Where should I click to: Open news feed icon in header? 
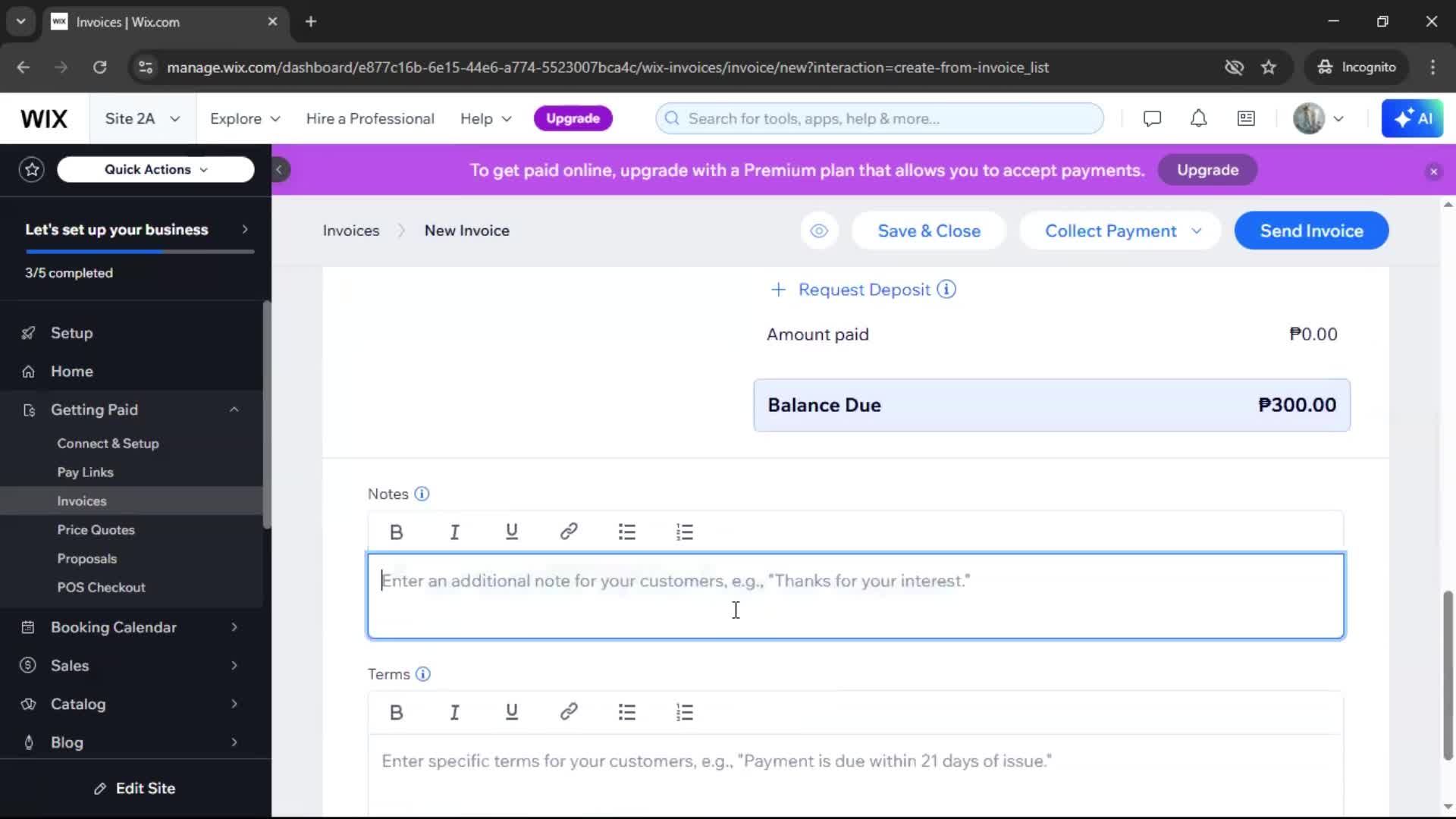tap(1246, 119)
